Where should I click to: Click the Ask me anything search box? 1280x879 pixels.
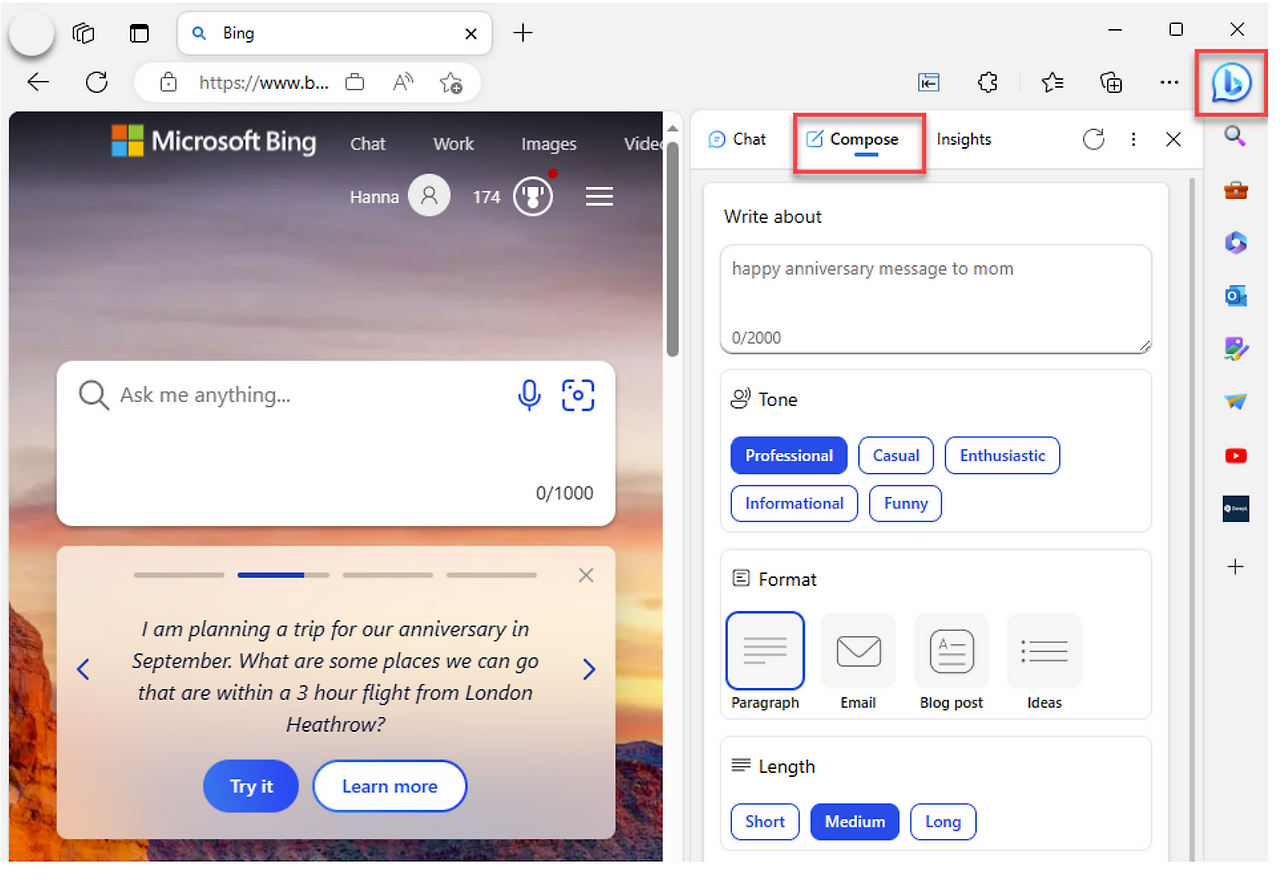336,443
